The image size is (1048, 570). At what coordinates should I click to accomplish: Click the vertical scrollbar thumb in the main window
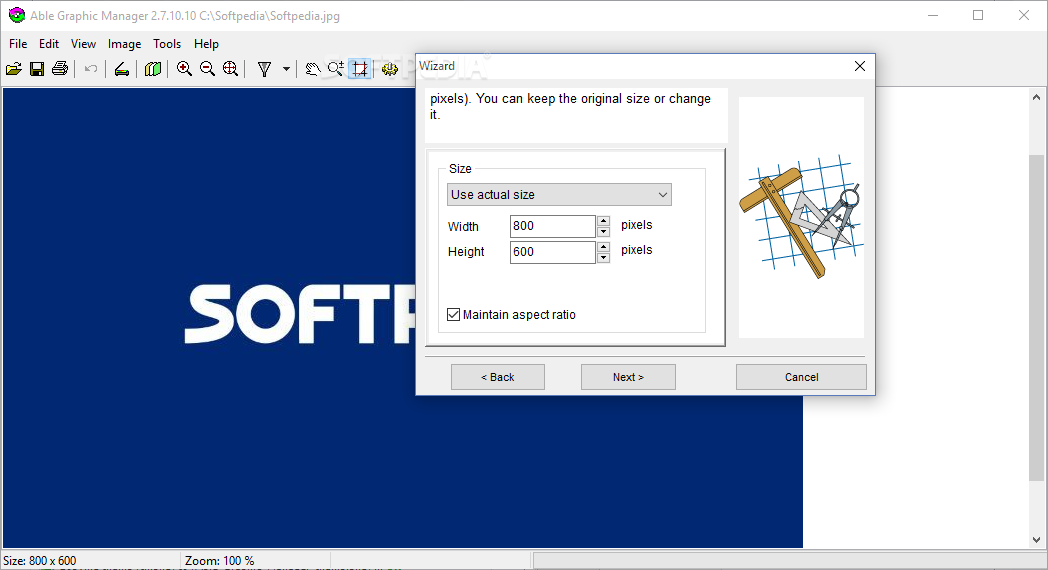1036,317
